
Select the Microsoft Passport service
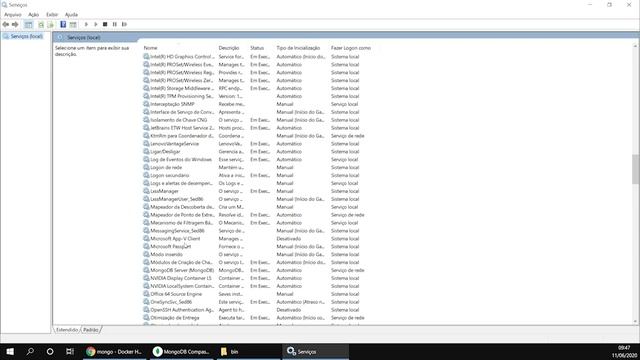(170, 247)
